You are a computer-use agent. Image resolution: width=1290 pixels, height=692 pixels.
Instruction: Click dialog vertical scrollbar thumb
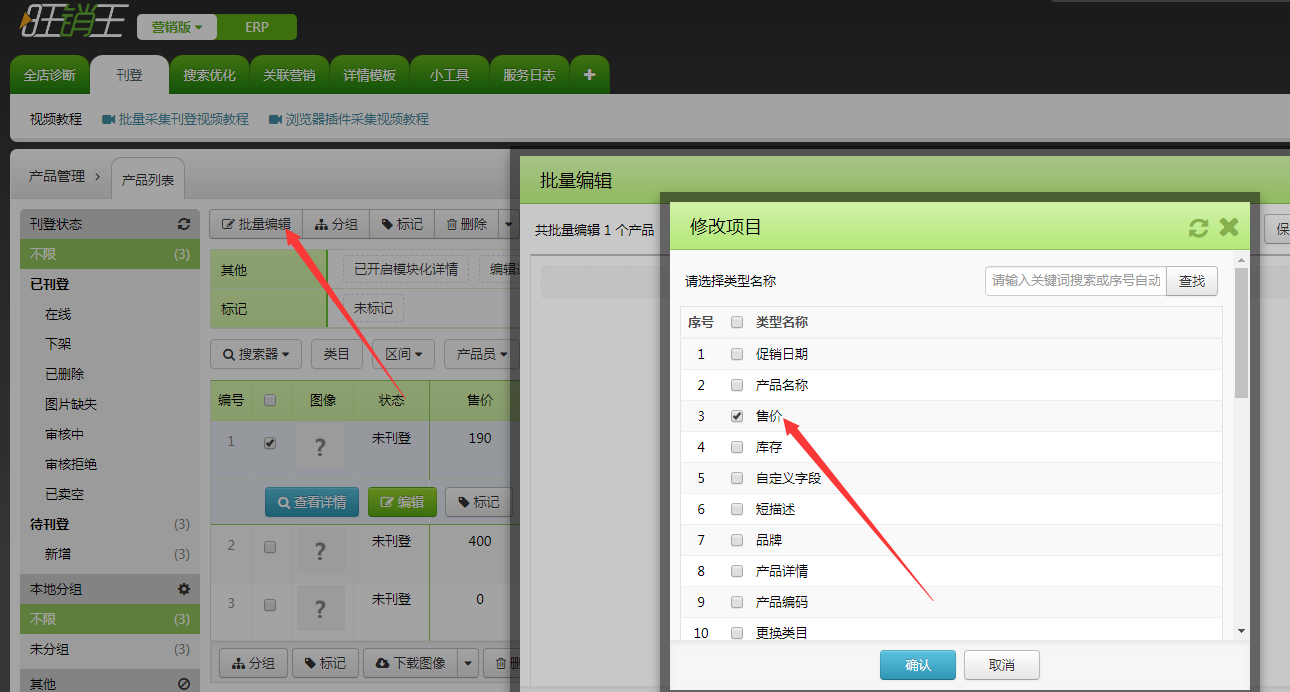pyautogui.click(x=1242, y=334)
